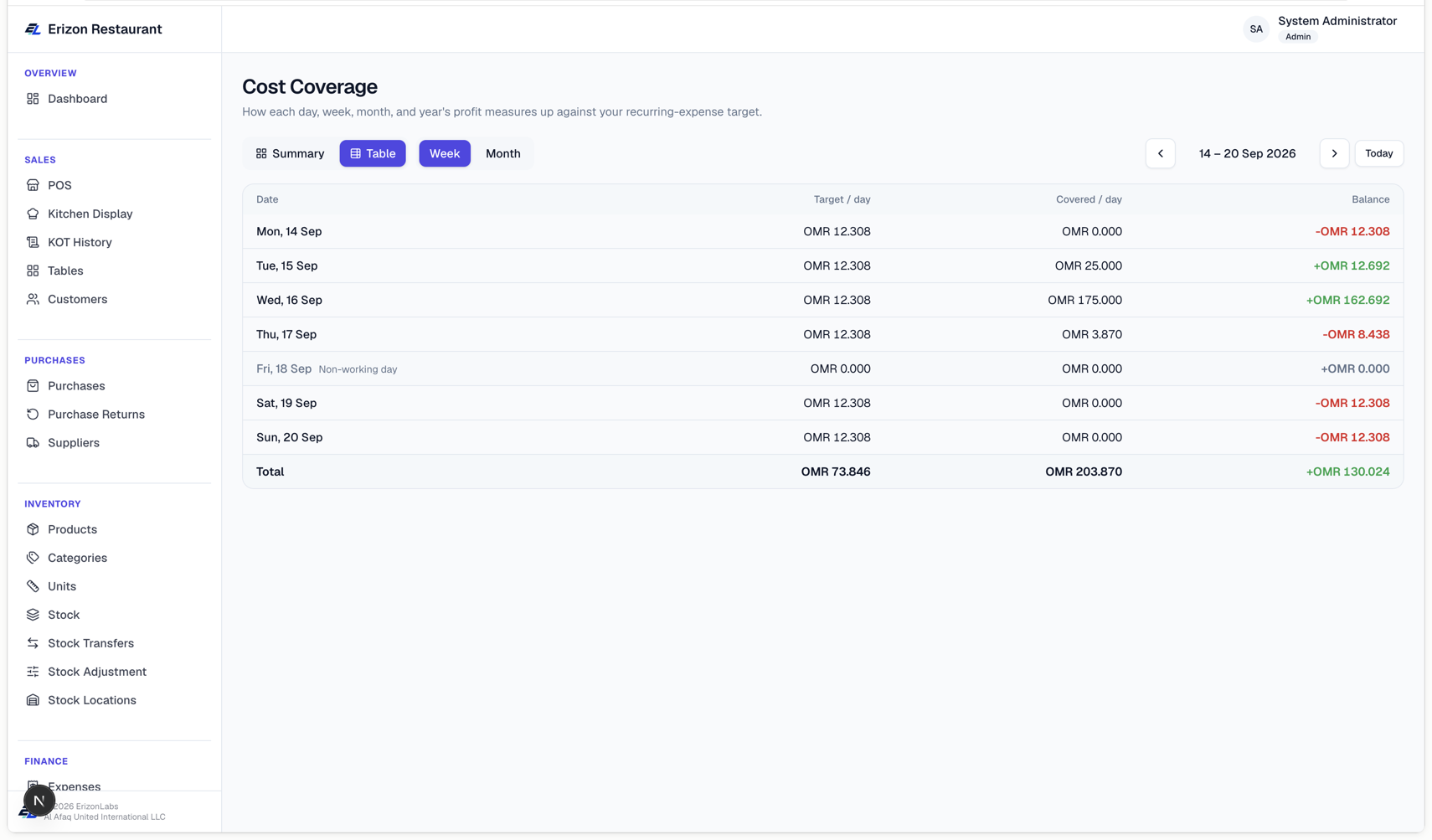Viewport: 1432px width, 840px height.
Task: Click the +OMR 130.024 total balance
Action: point(1347,472)
